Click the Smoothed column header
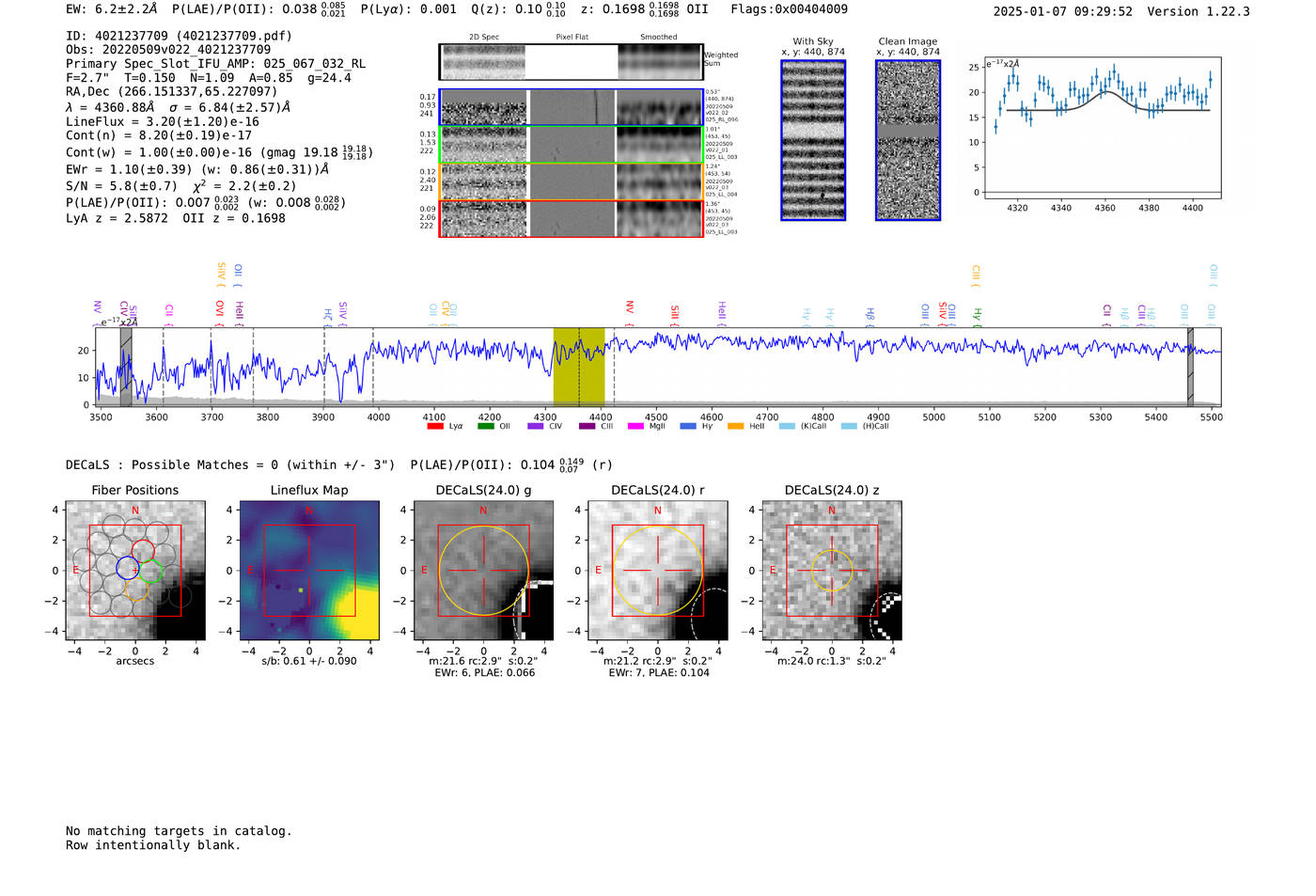This screenshot has height=896, width=1316. coord(659,38)
